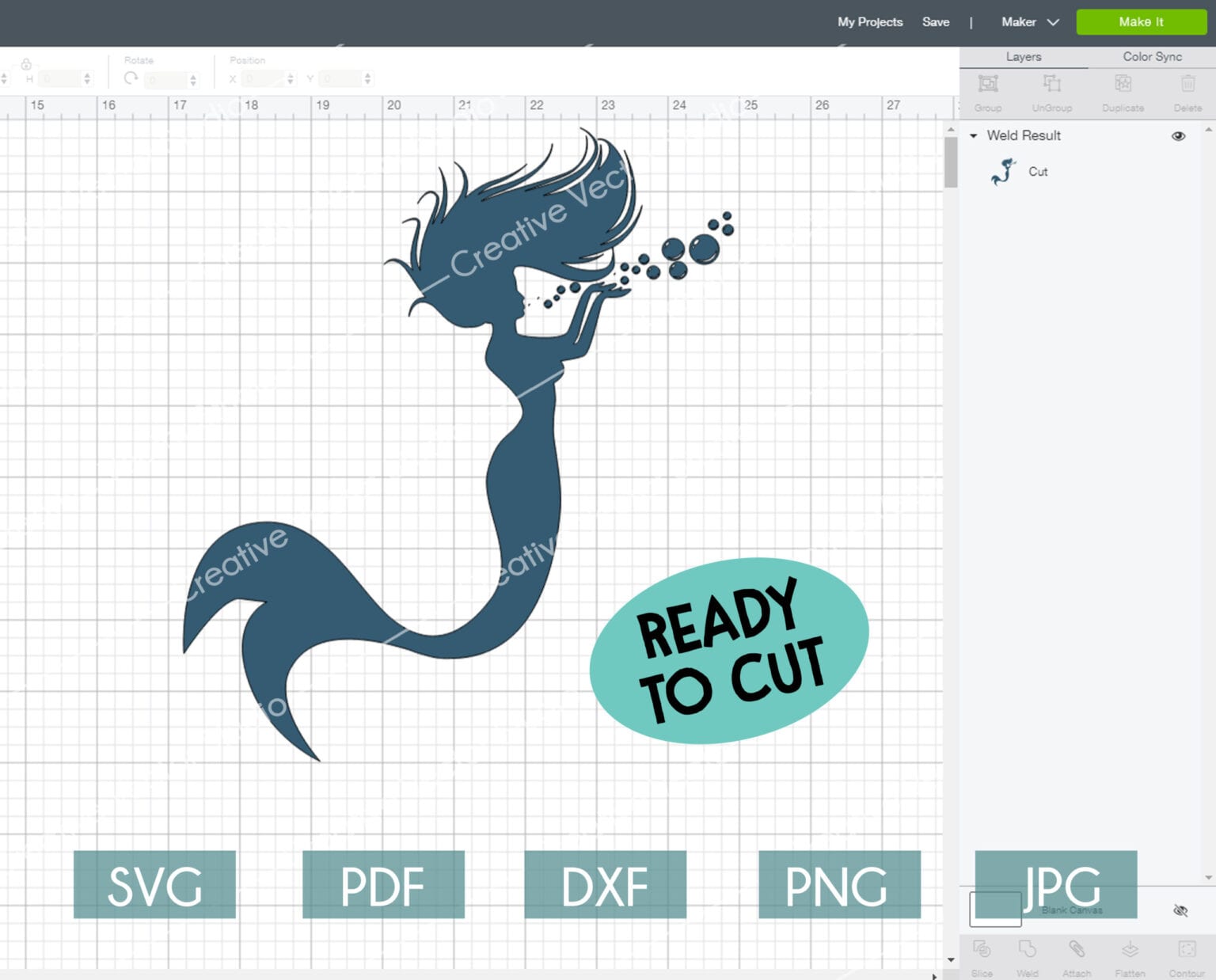Screen dimensions: 1216x980
Task: Click the canvas scroll up arrow
Action: [x=951, y=129]
